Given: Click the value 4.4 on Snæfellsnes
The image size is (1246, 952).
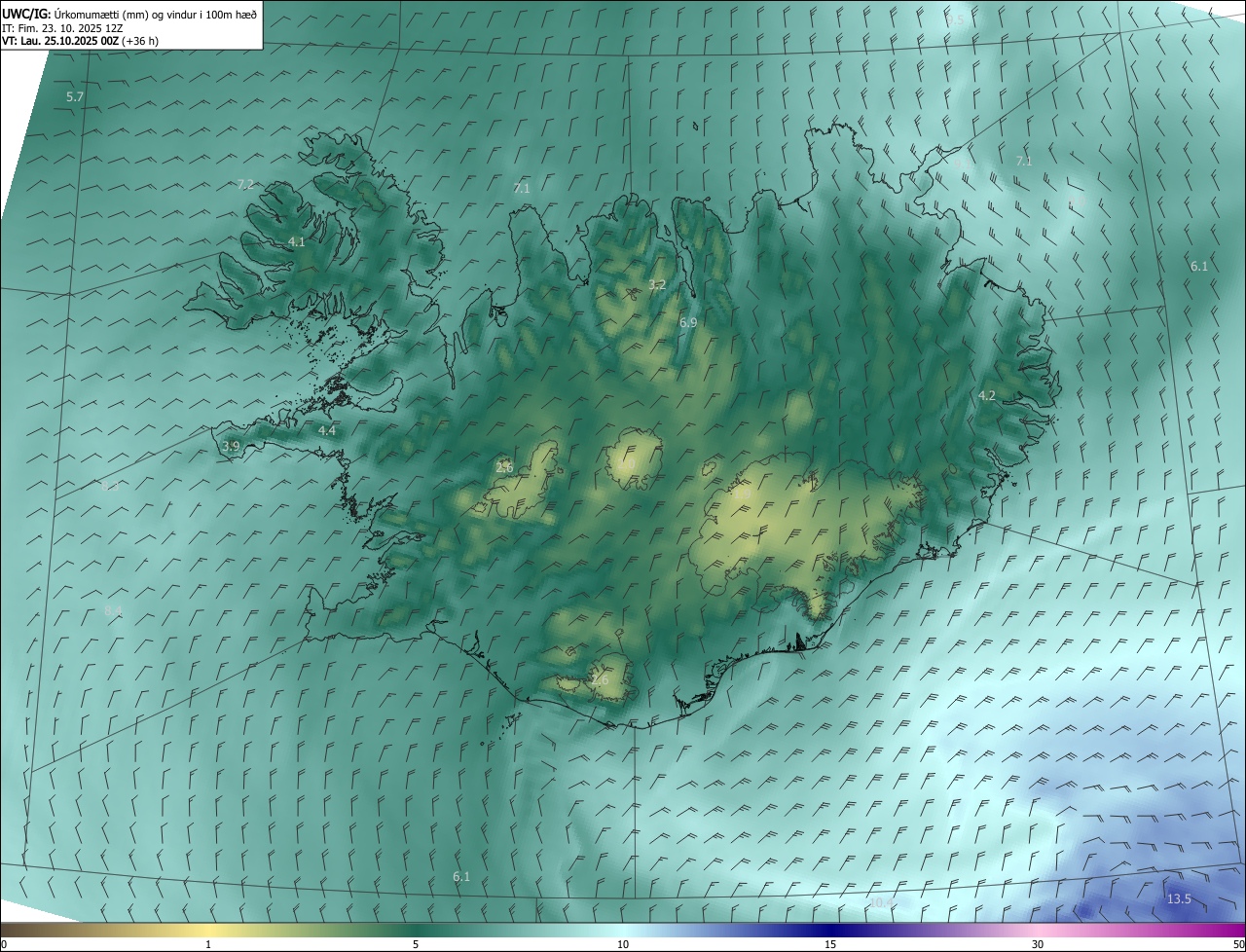Looking at the screenshot, I should point(327,430).
